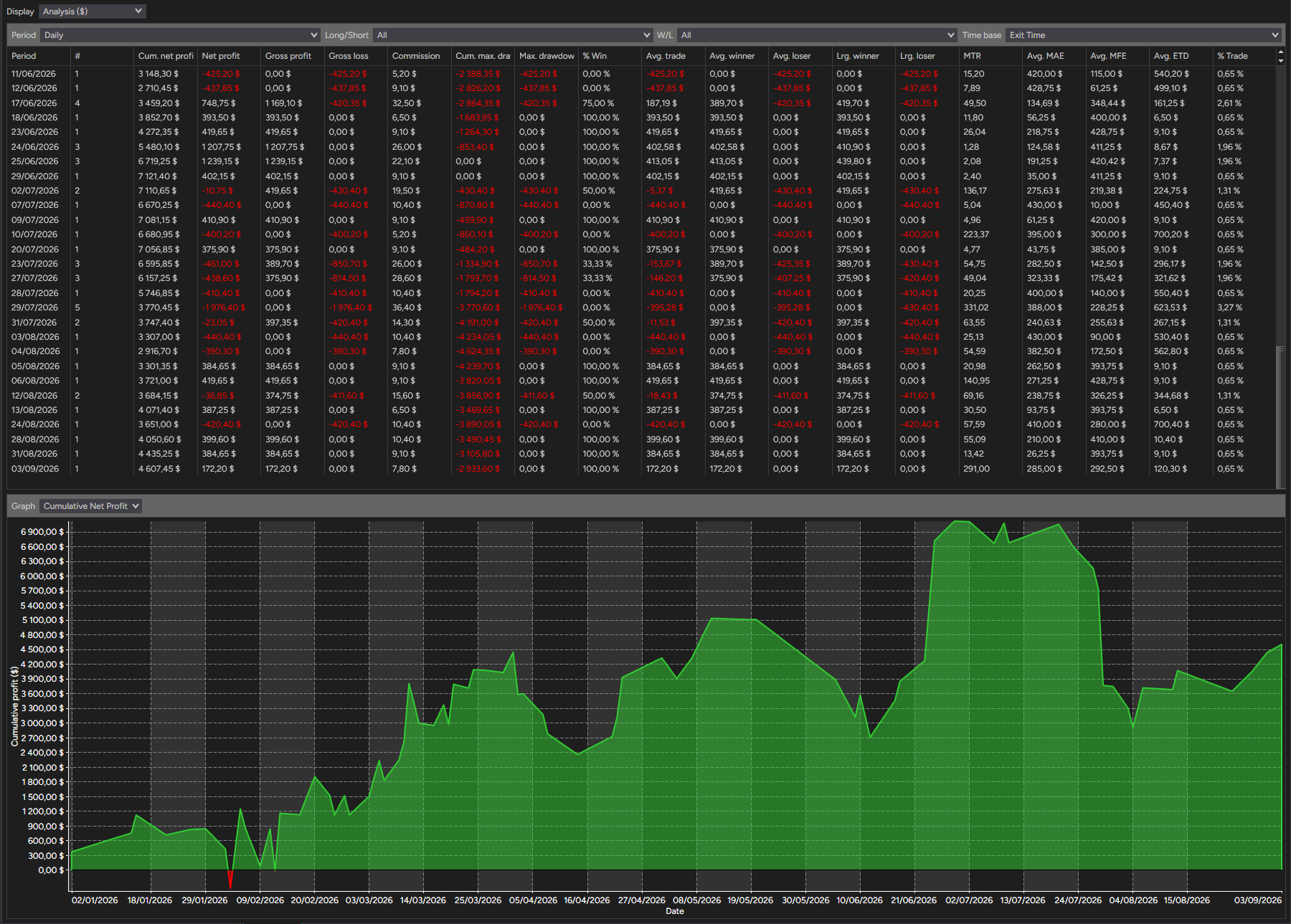Select the 06/08/2026 period row
The height and width of the screenshot is (924, 1291).
point(642,381)
